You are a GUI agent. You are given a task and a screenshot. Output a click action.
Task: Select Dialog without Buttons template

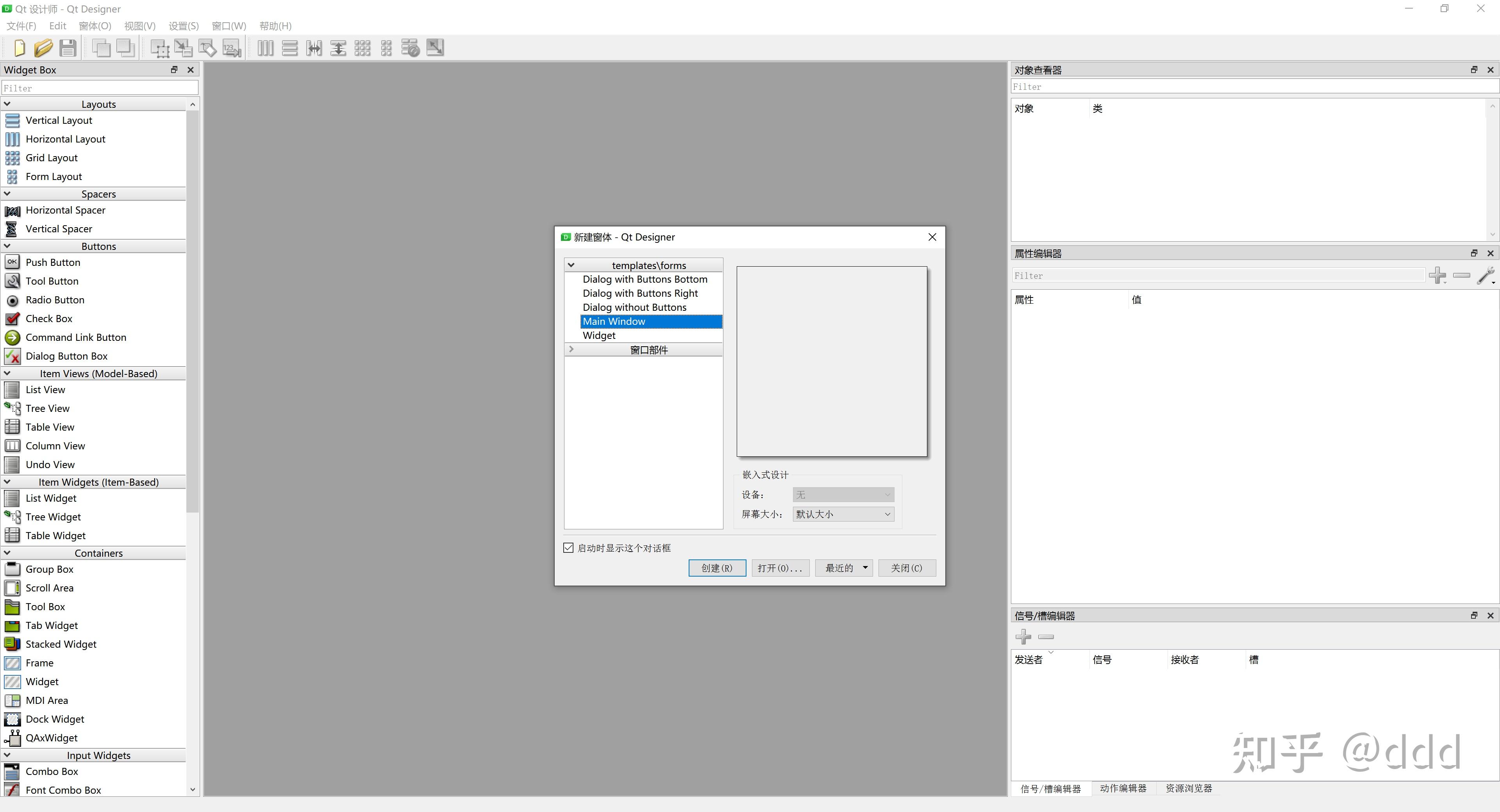click(x=634, y=307)
